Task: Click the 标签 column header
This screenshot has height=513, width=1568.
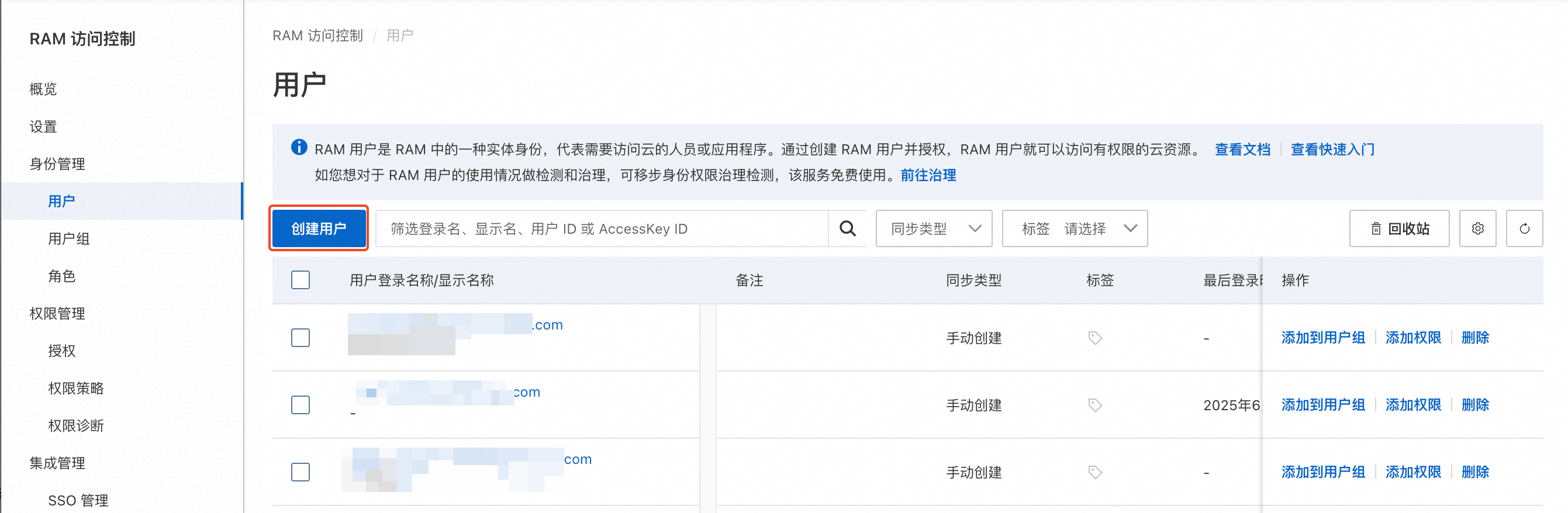Action: point(1100,280)
